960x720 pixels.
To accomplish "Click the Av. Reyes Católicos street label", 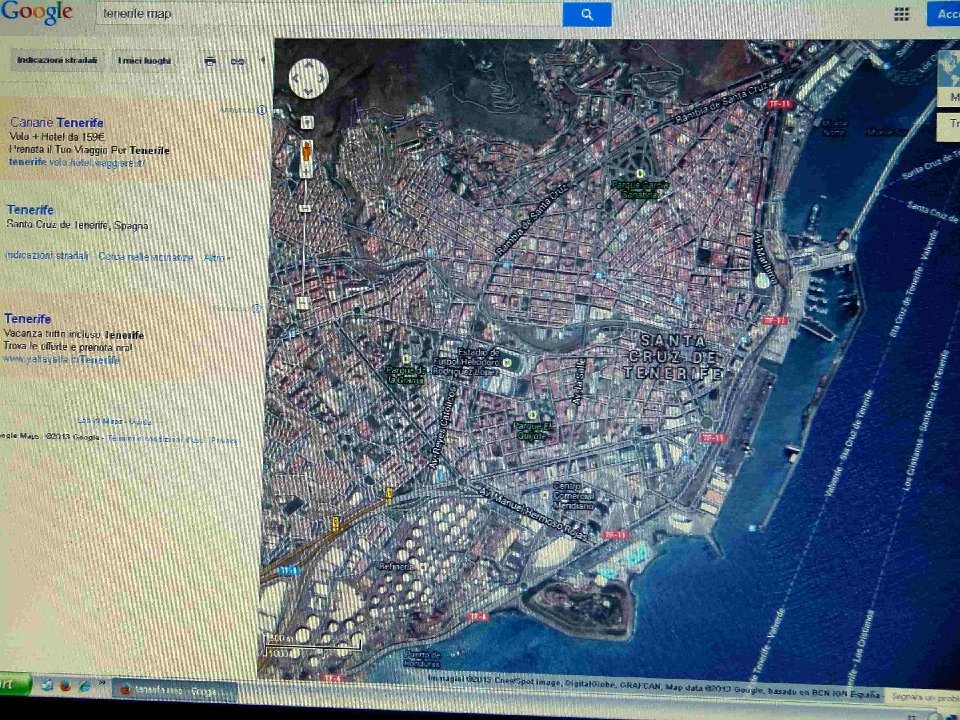I will coord(442,427).
